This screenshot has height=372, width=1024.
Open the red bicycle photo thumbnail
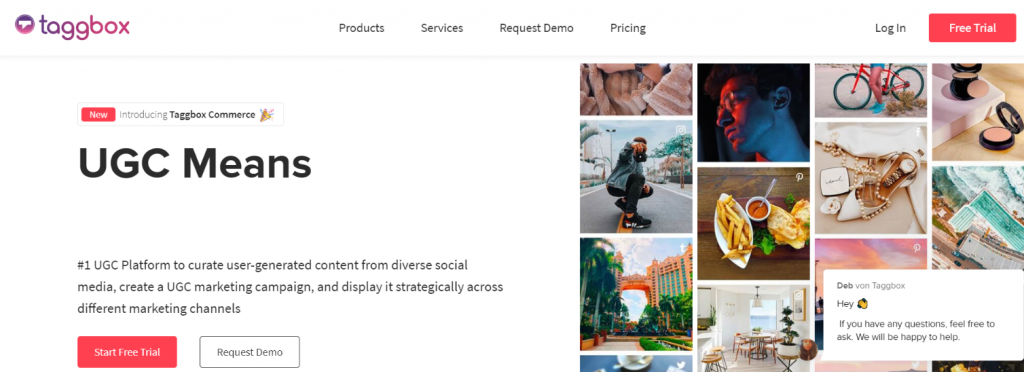coord(871,90)
